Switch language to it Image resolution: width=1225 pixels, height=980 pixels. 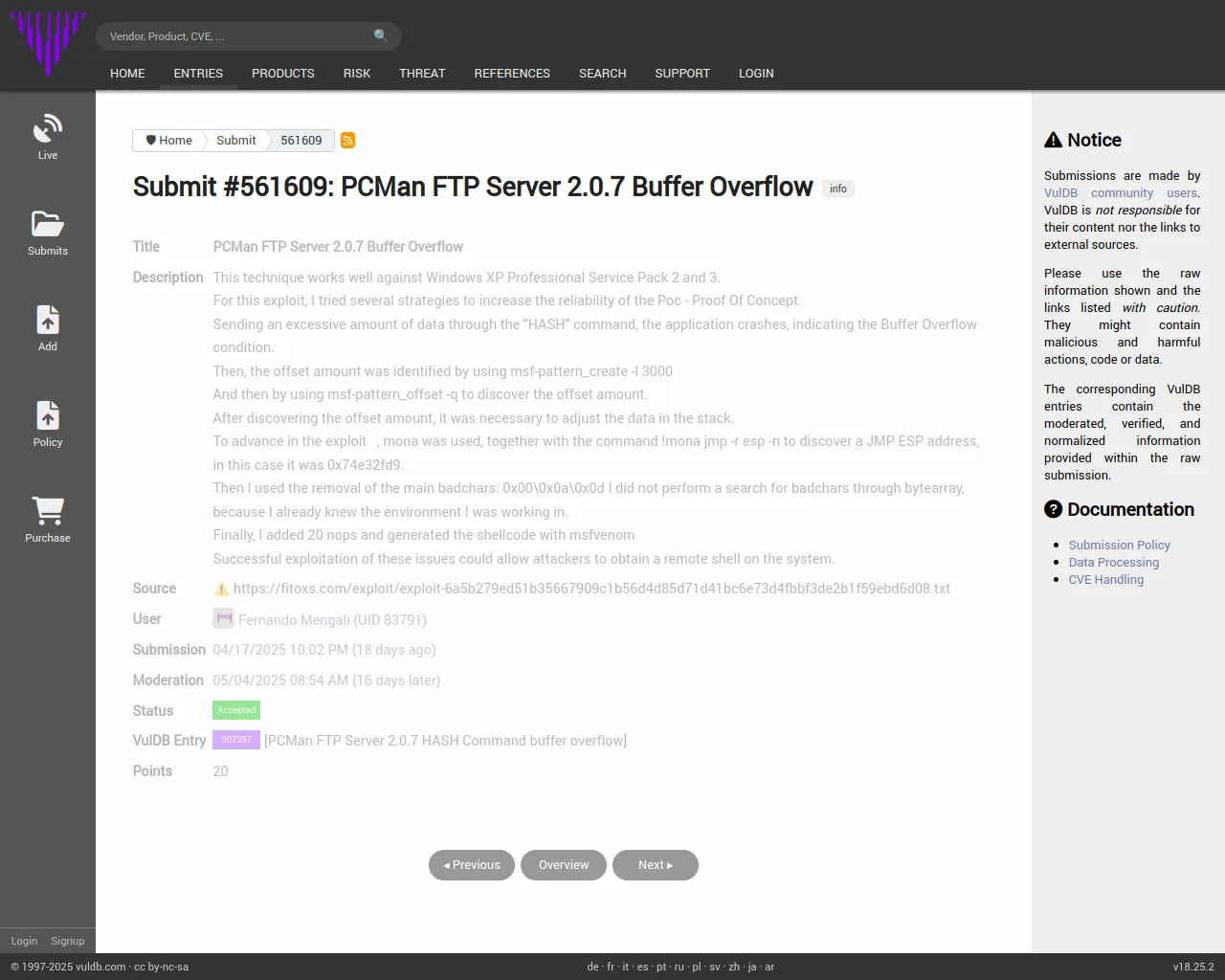click(x=626, y=967)
